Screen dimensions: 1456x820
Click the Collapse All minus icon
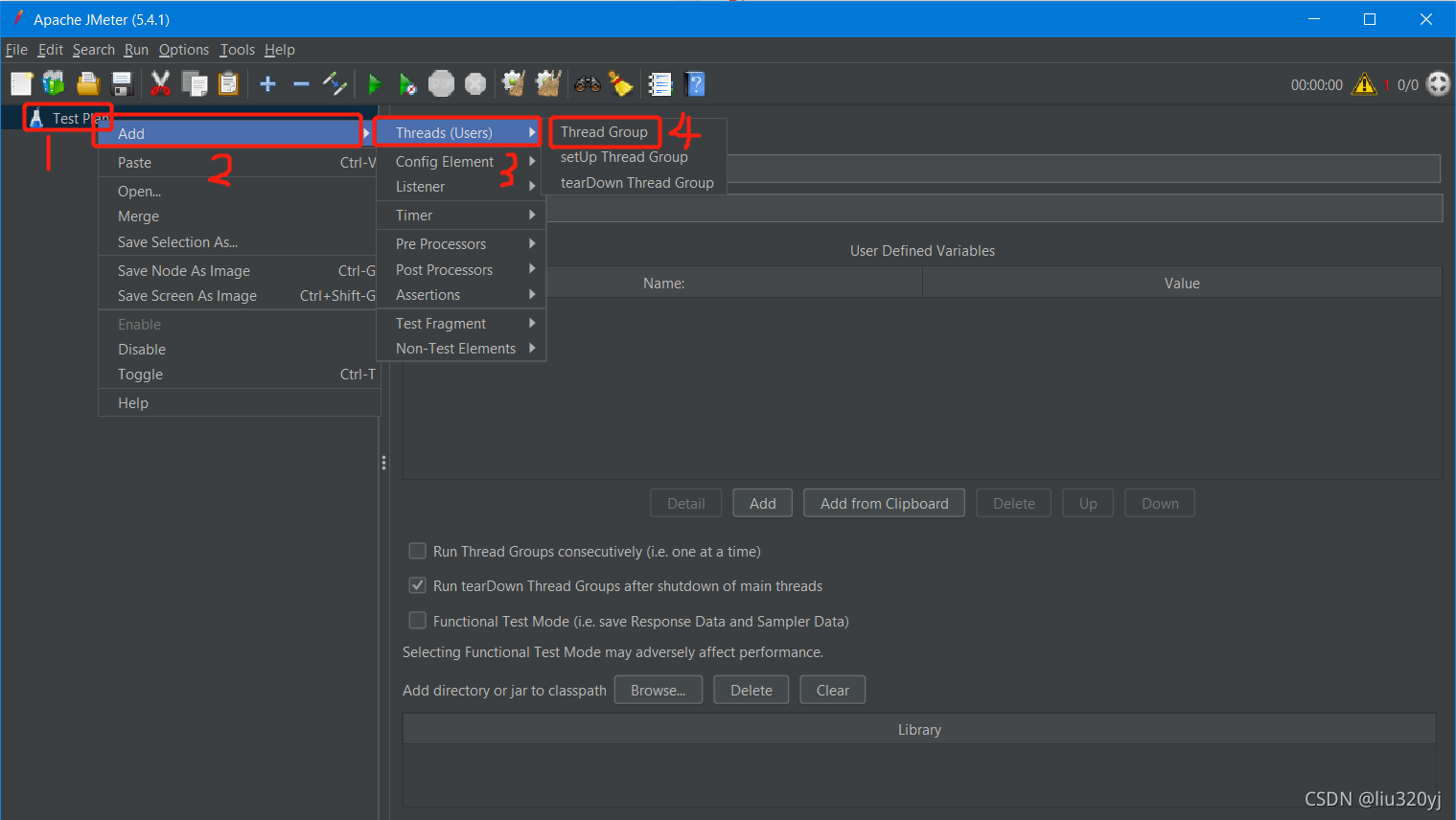pos(301,84)
